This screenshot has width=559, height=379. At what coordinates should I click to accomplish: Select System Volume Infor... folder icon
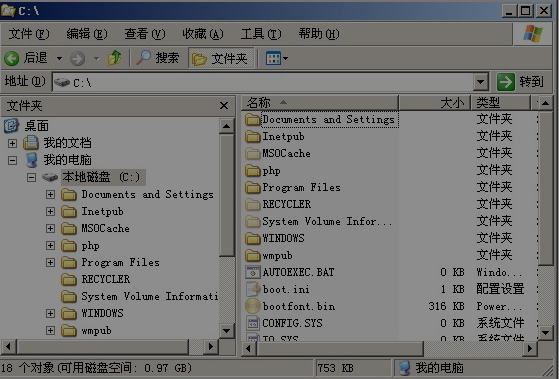point(253,221)
